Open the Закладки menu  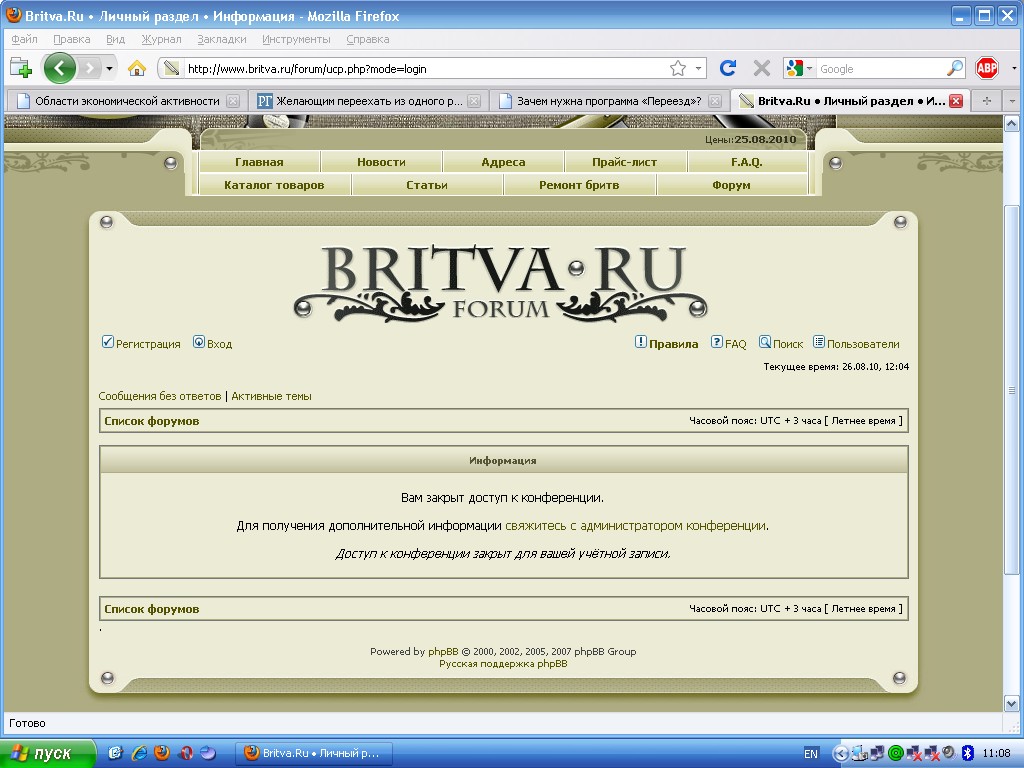coord(221,39)
